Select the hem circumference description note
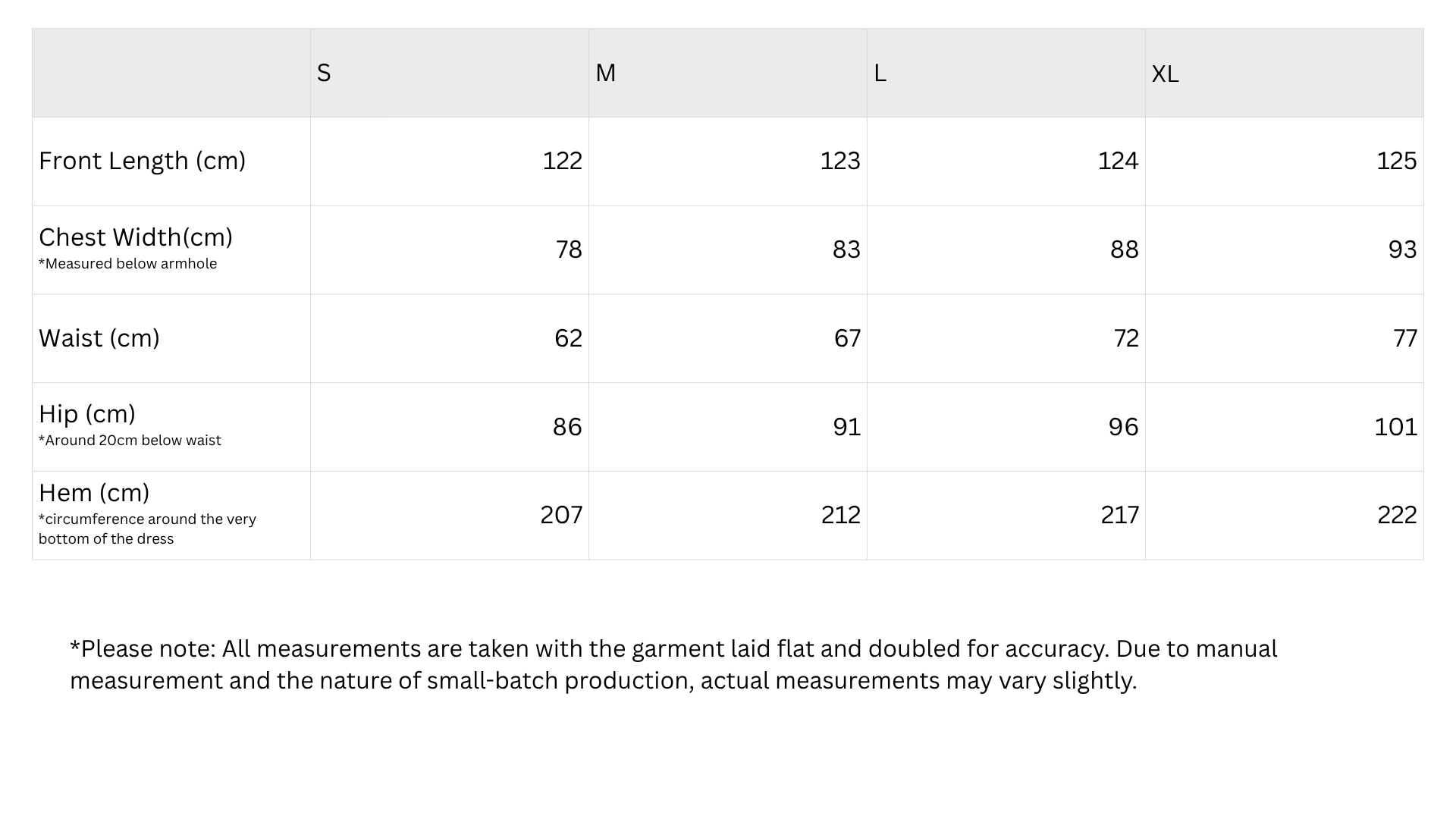This screenshot has height=819, width=1456. pyautogui.click(x=147, y=529)
